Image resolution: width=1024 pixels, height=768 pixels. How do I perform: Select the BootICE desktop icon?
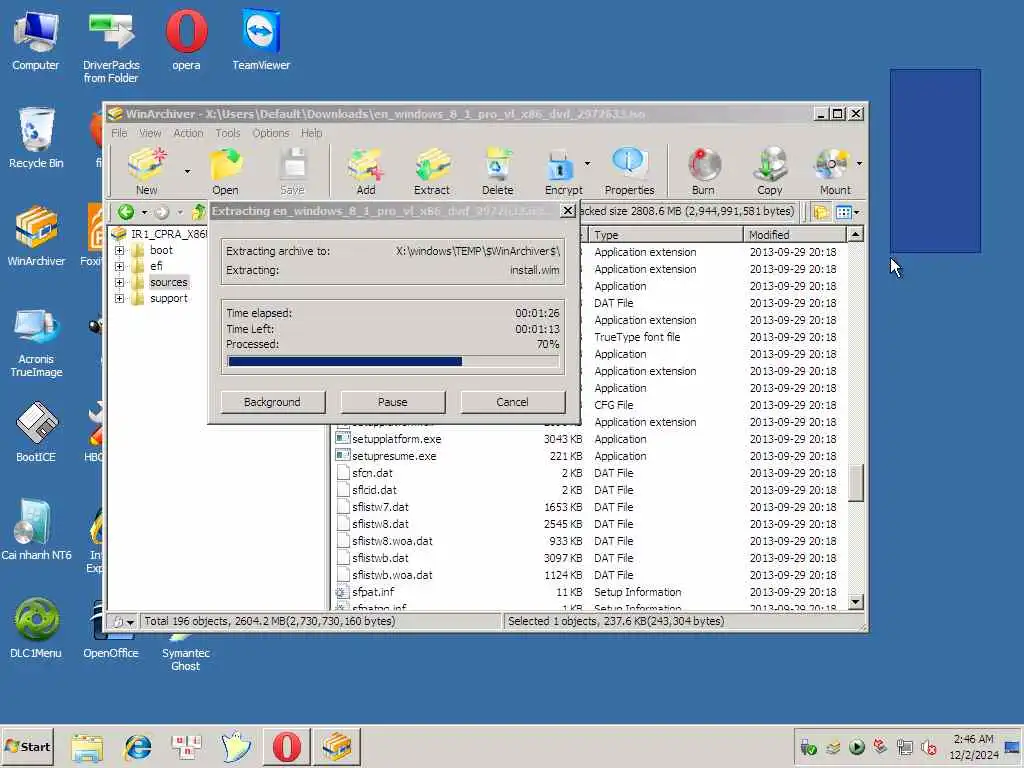pos(36,432)
